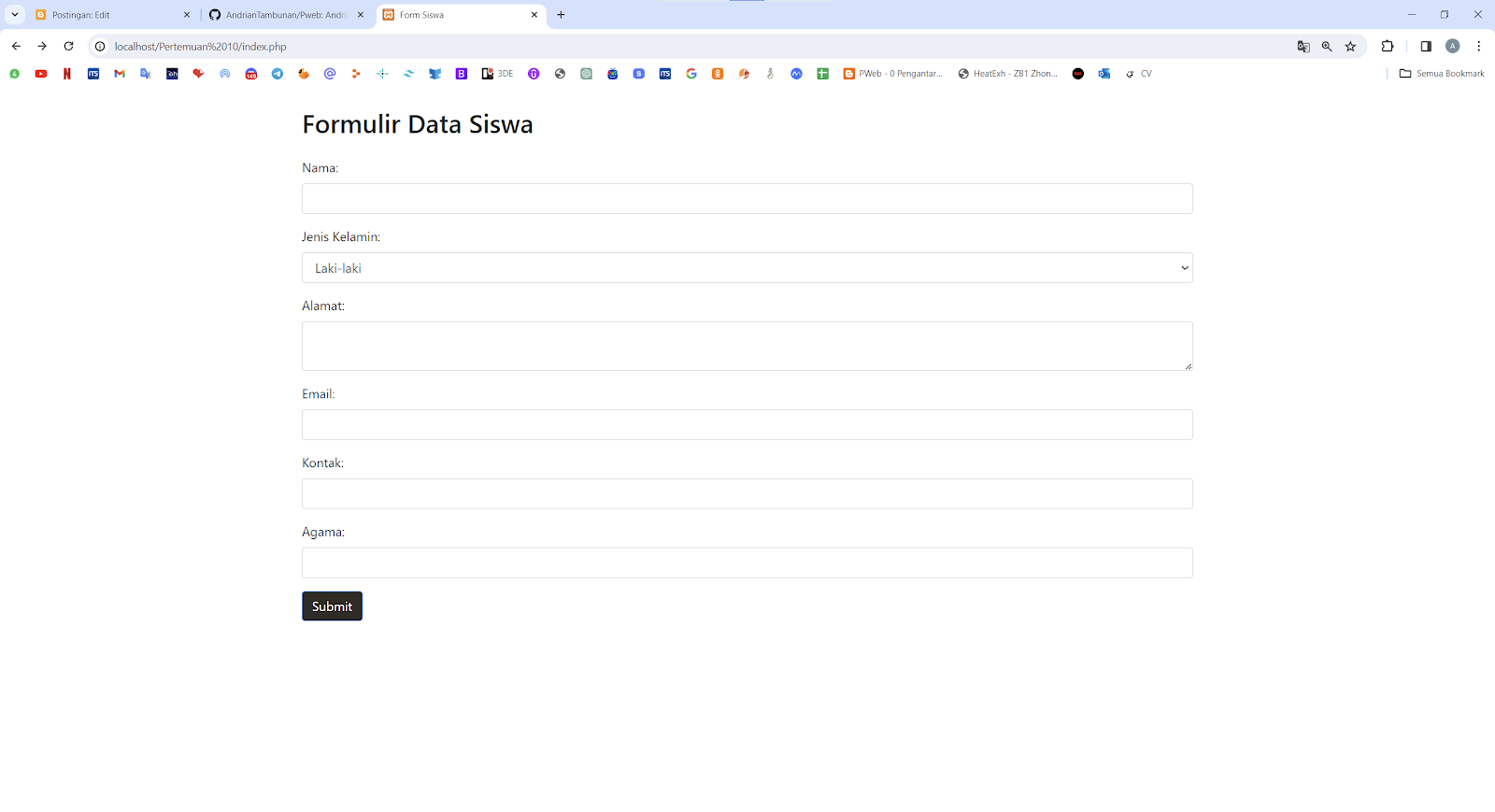
Task: Reload the current page
Action: pos(68,47)
